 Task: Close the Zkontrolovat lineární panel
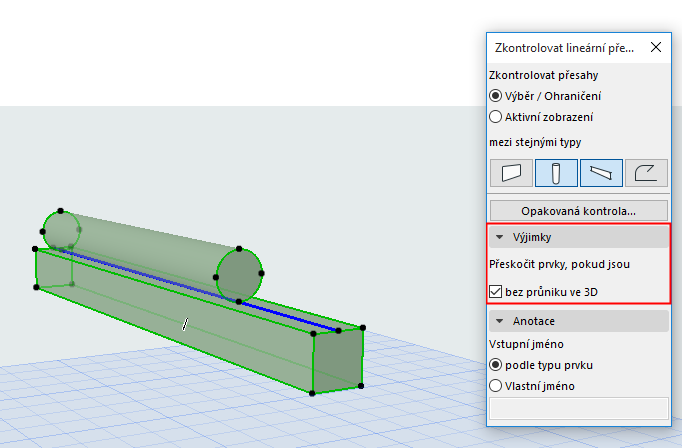656,47
